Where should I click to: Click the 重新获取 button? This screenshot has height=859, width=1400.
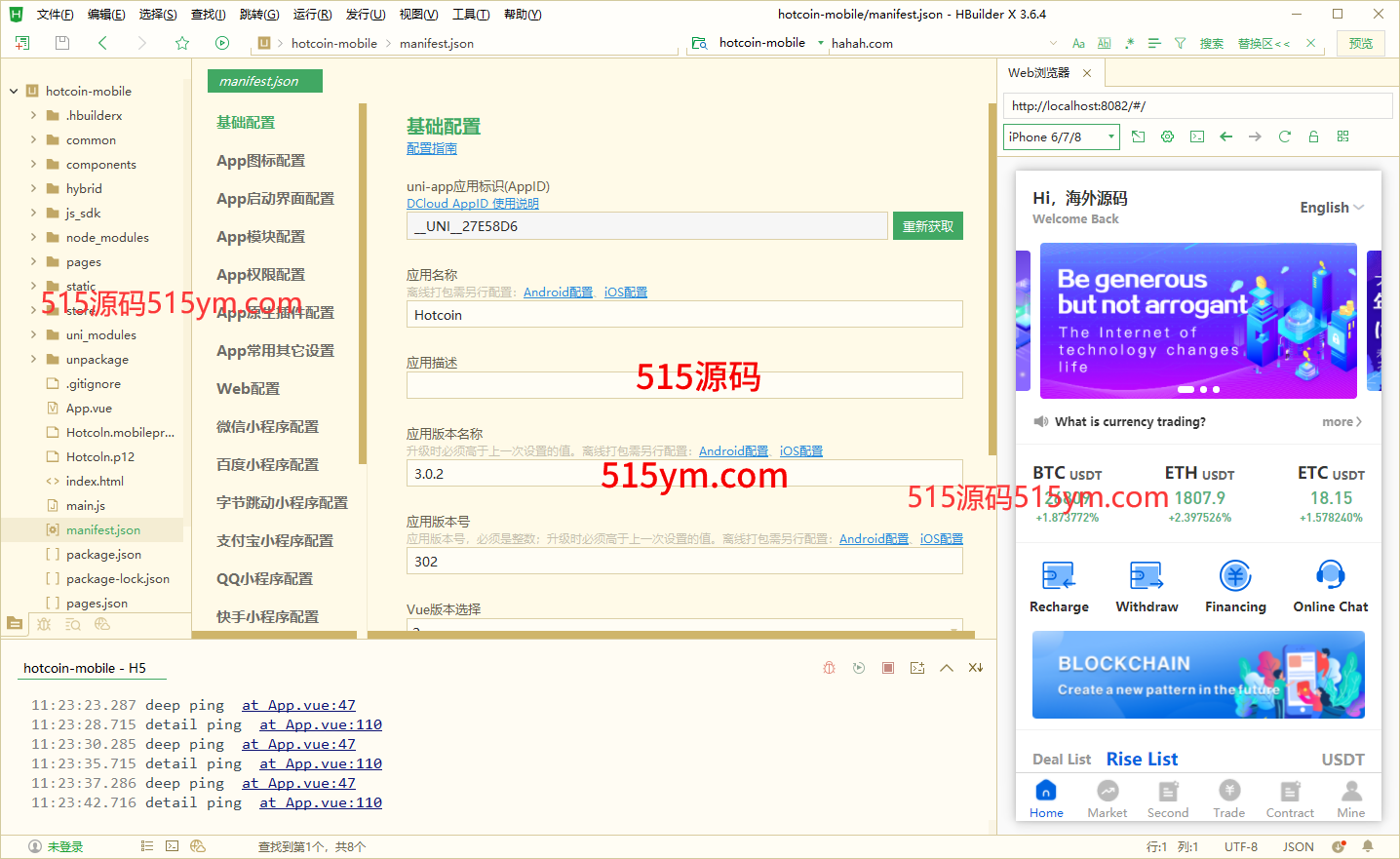click(927, 226)
